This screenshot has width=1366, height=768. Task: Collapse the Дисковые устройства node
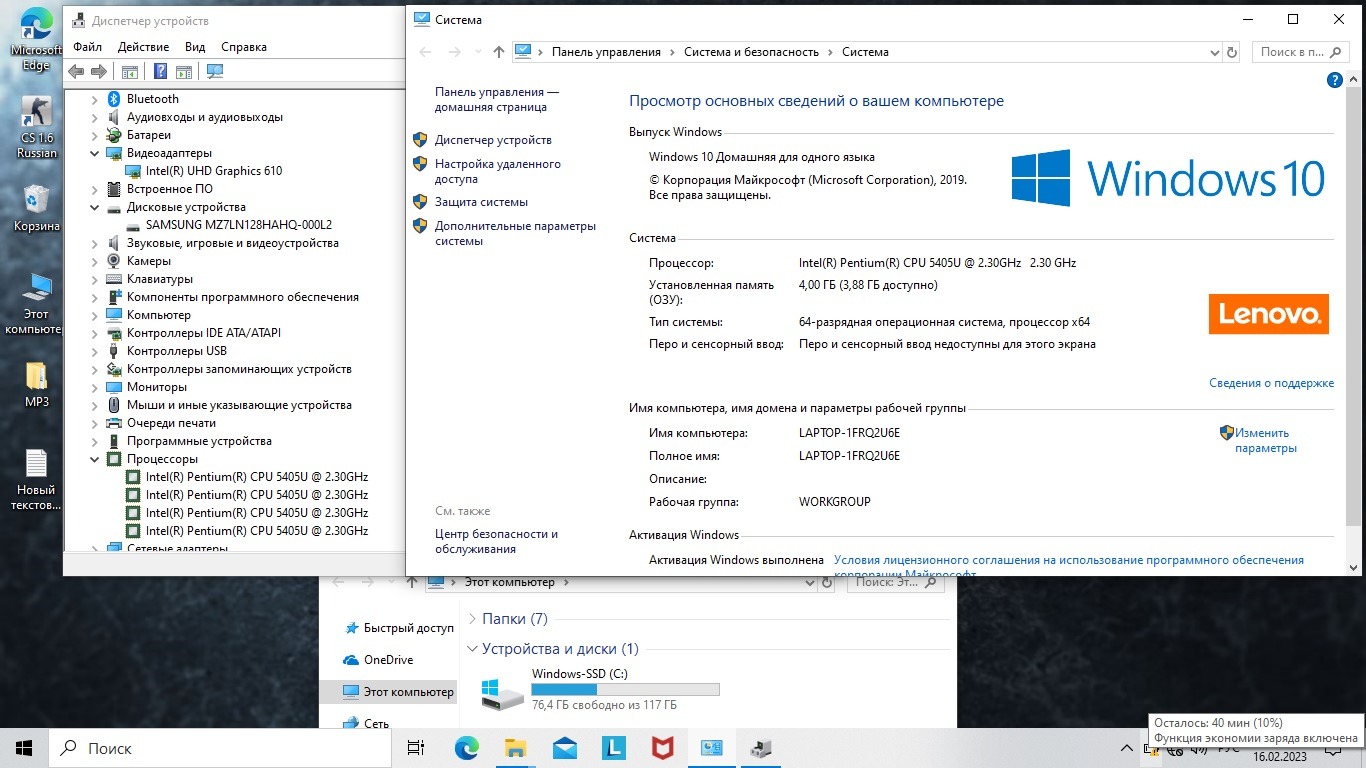(x=95, y=207)
